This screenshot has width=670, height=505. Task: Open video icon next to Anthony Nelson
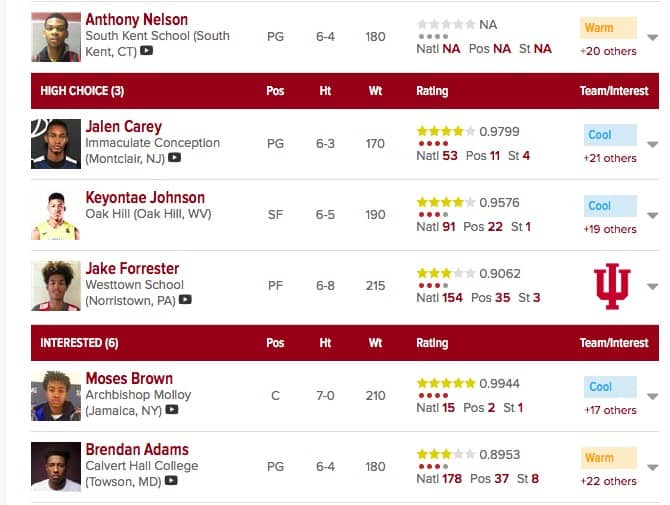(147, 51)
